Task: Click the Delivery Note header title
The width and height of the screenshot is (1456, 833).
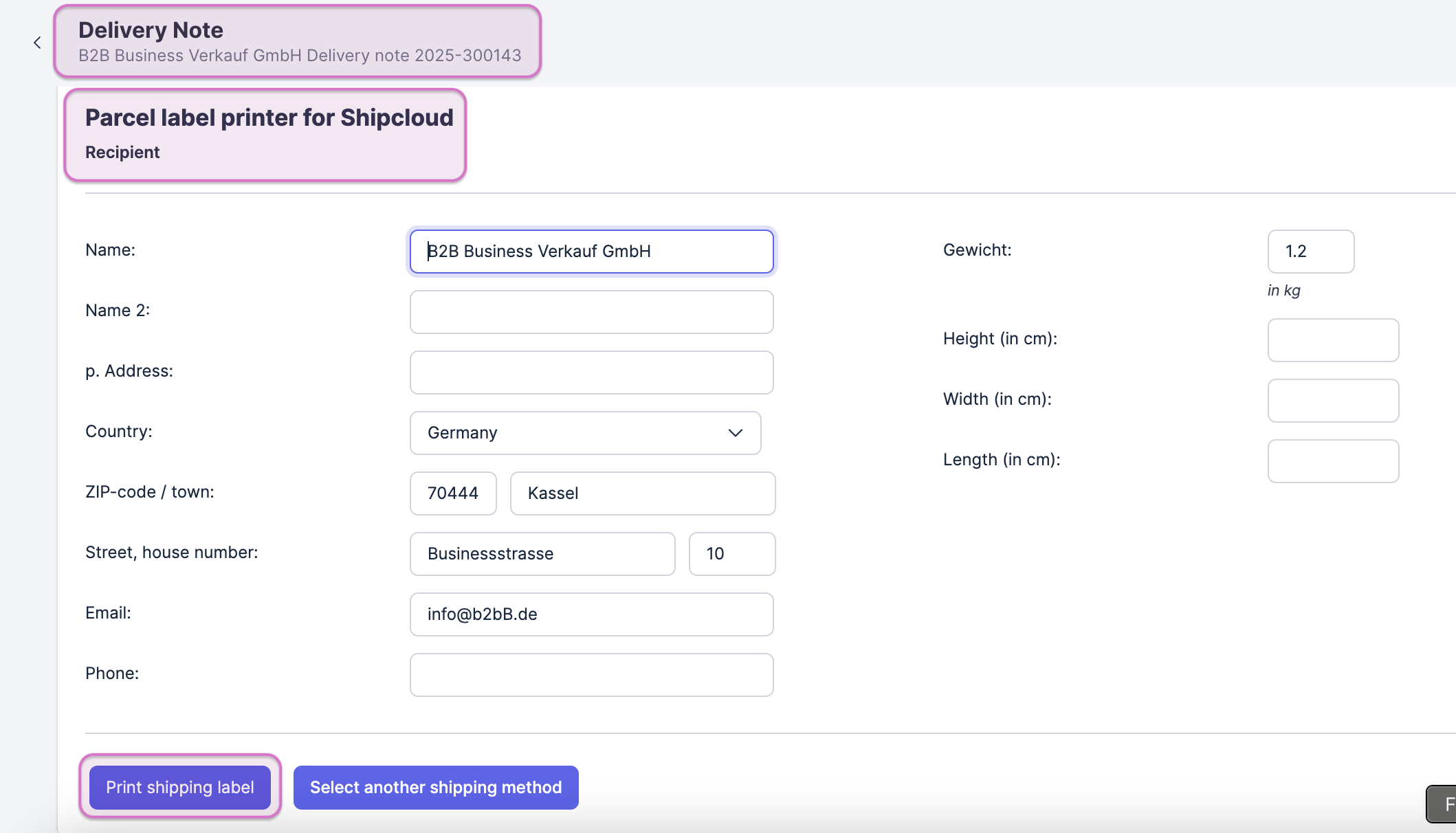Action: (x=151, y=30)
